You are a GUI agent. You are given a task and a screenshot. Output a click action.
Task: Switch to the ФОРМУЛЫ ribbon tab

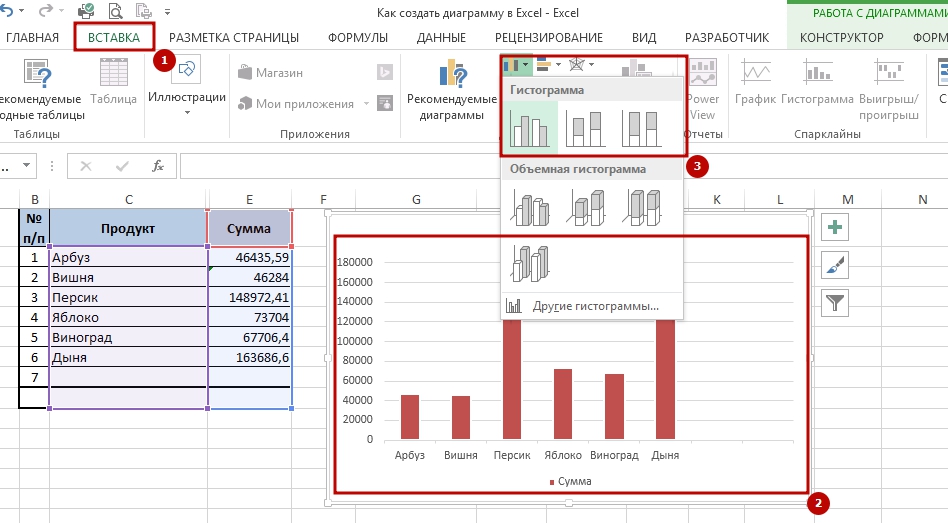tap(358, 38)
